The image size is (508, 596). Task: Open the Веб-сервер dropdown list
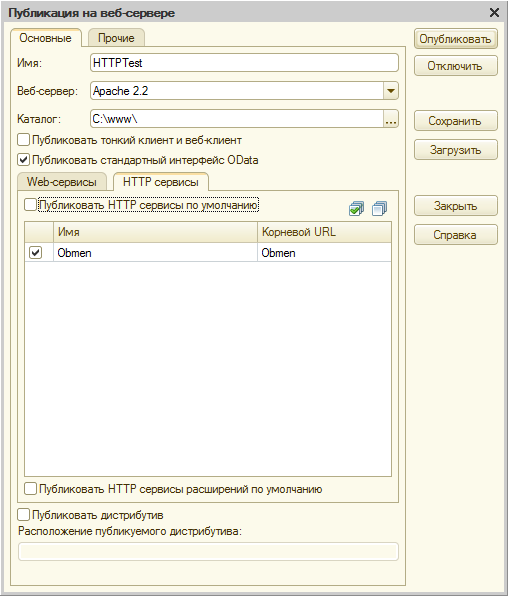[391, 91]
